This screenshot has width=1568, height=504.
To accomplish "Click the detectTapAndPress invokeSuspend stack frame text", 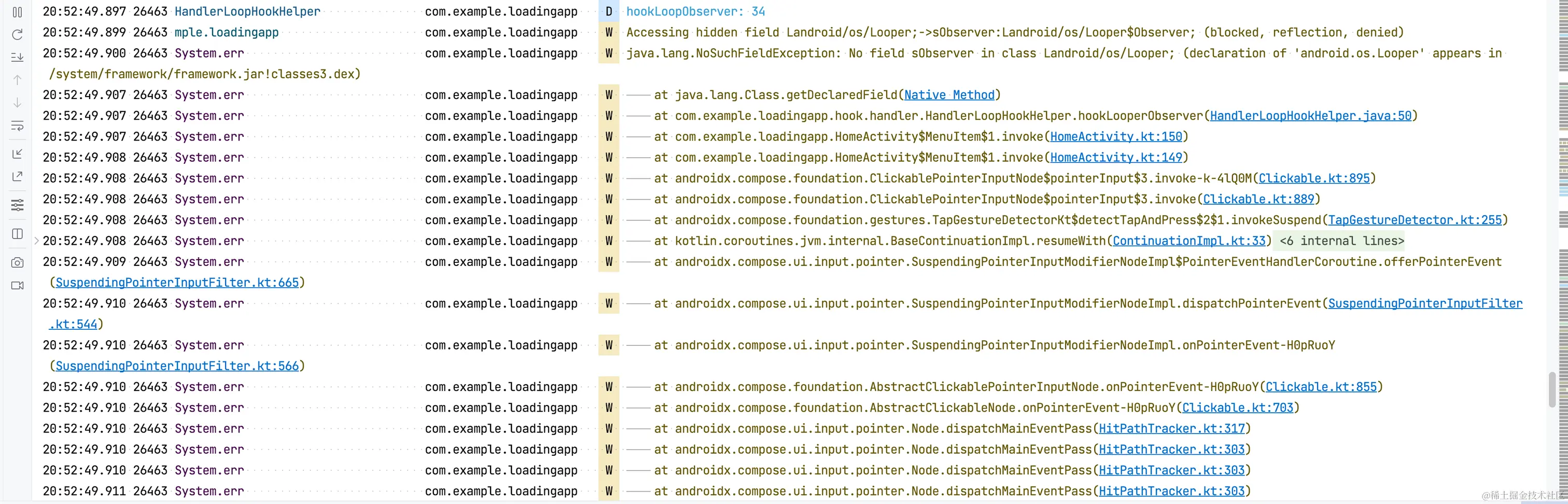I will pos(1081,220).
